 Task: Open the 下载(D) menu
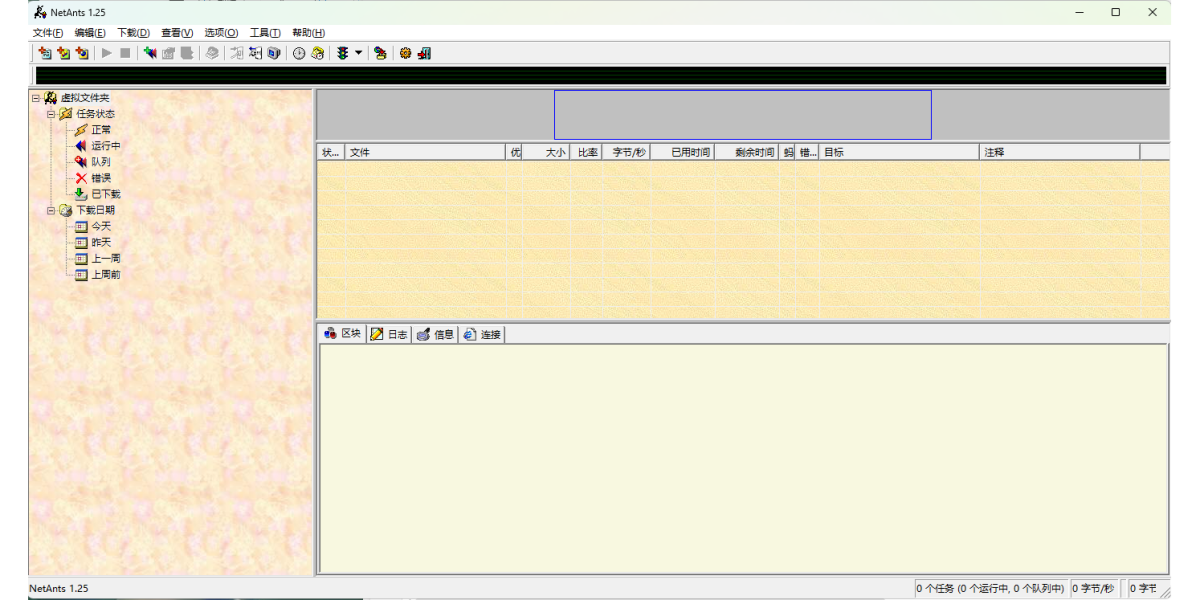coord(133,33)
